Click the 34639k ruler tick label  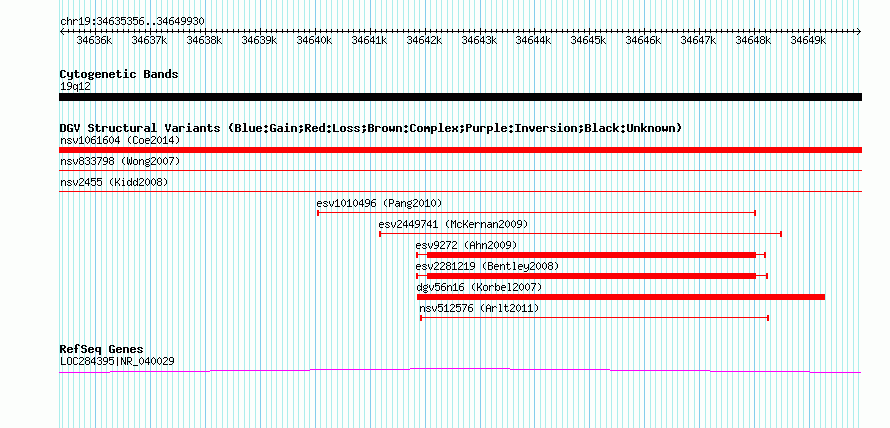pos(258,40)
